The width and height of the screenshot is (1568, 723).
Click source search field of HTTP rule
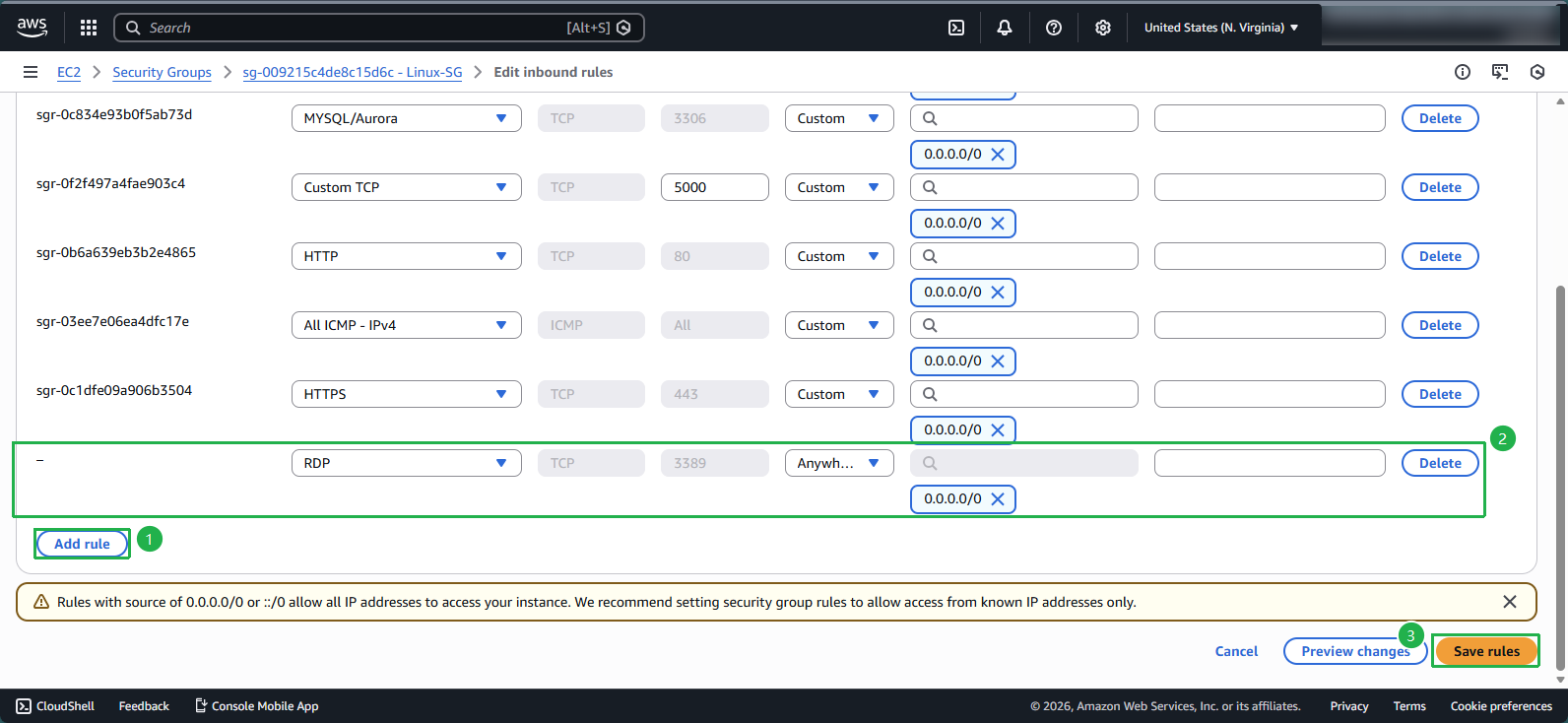(x=1024, y=256)
